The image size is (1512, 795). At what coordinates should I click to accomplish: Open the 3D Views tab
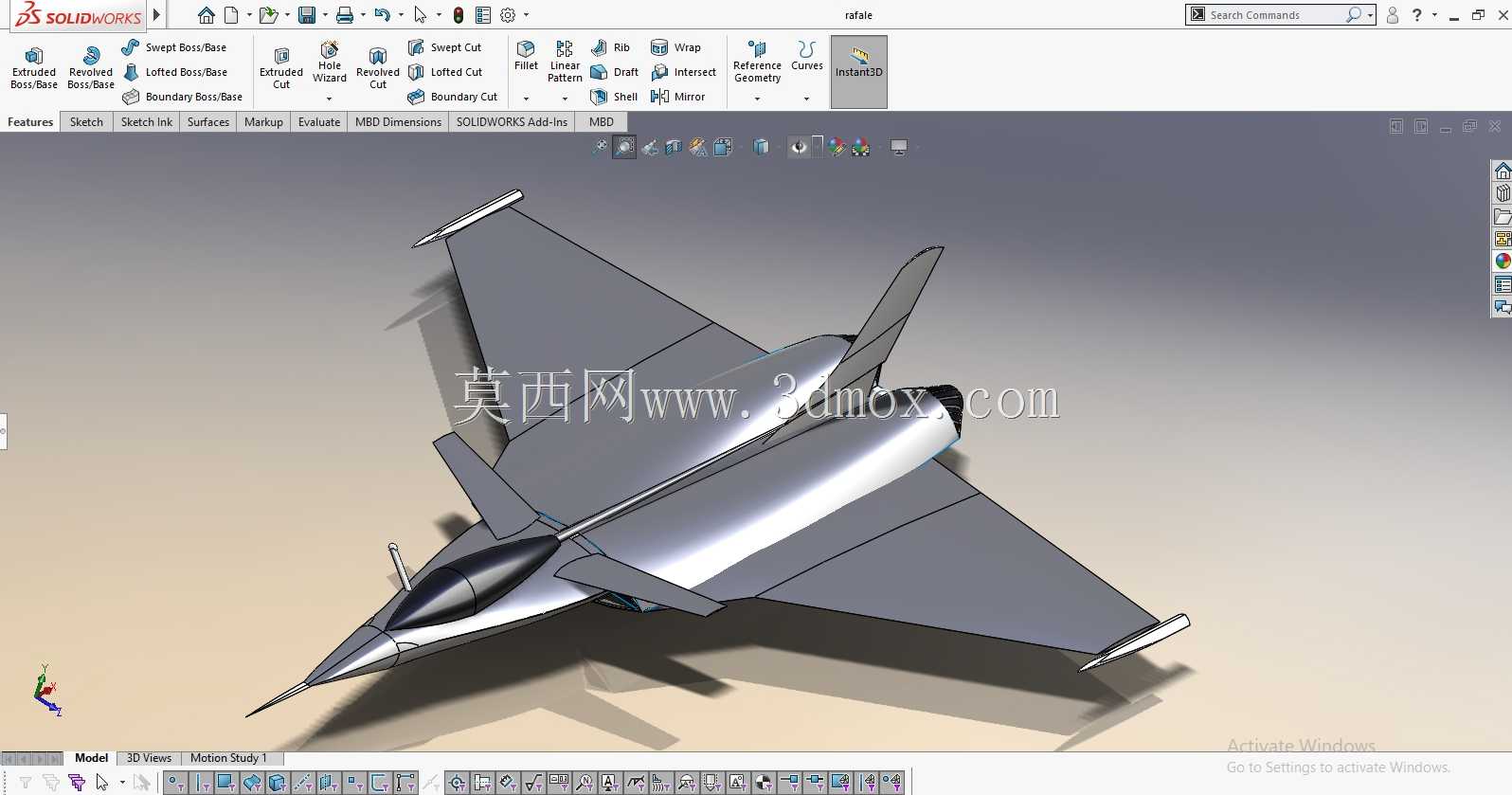tap(149, 758)
